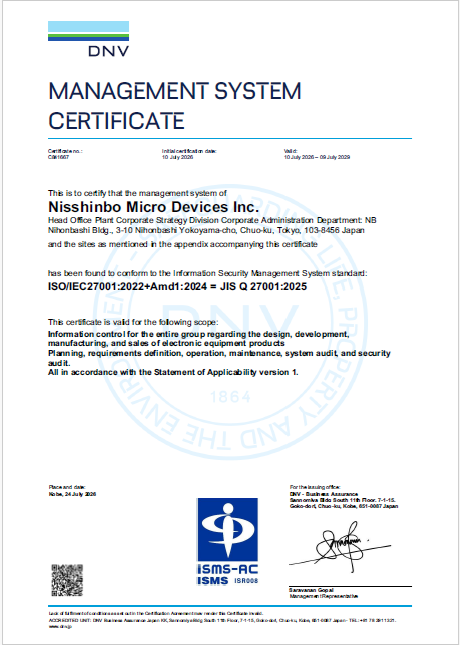Click the 'ISR008' registration code

(x=244, y=581)
